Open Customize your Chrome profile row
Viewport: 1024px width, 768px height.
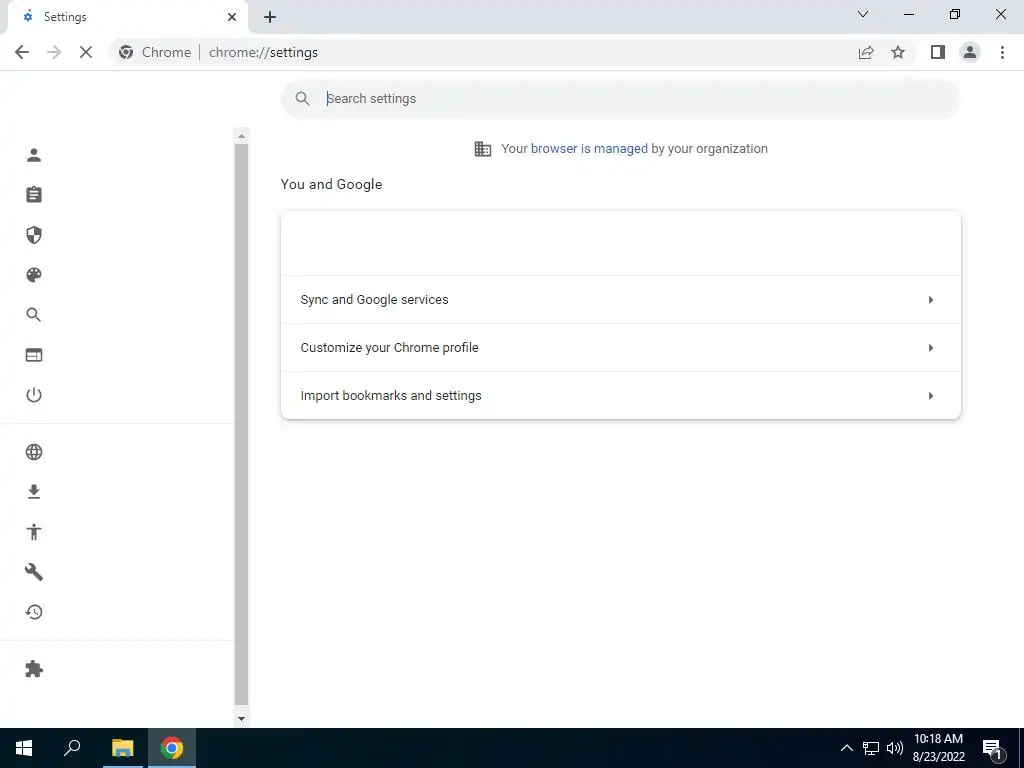click(620, 348)
